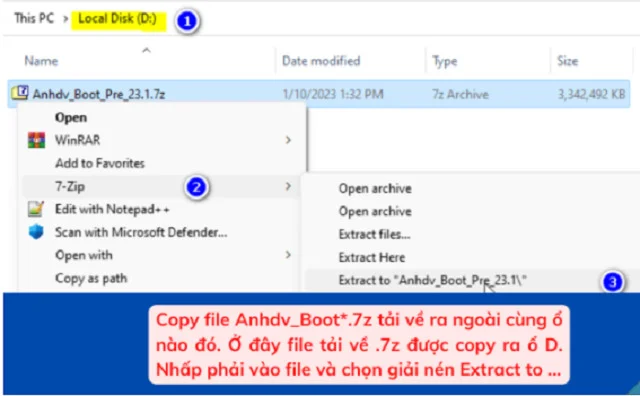This screenshot has height=396, width=640.
Task: Choose Extract files... in 7-Zip submenu
Action: pos(374,234)
